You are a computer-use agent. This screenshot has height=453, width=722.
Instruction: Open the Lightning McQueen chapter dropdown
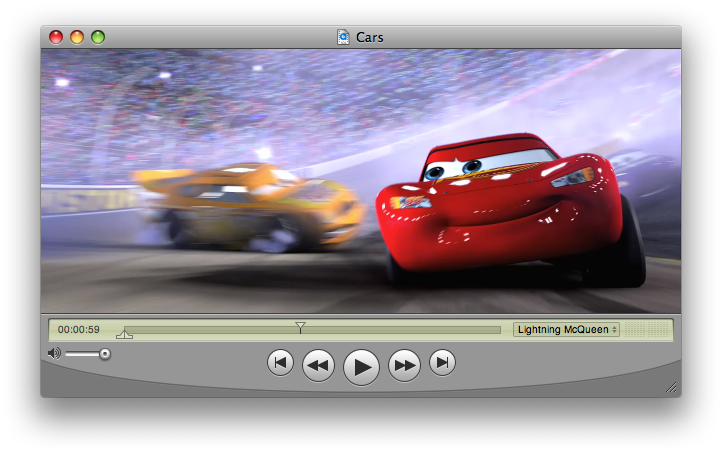click(566, 330)
